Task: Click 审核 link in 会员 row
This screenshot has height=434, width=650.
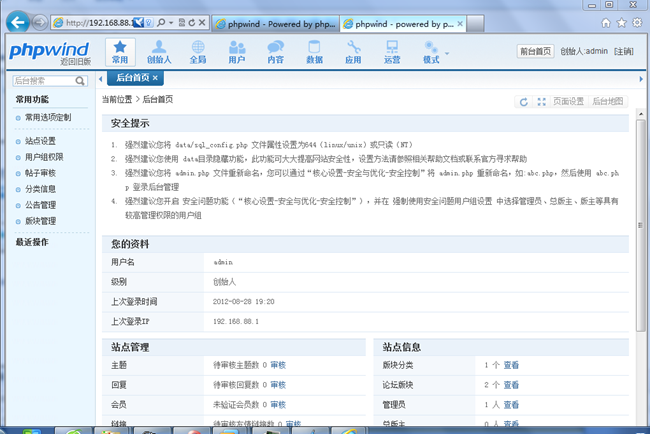Action: 278,405
